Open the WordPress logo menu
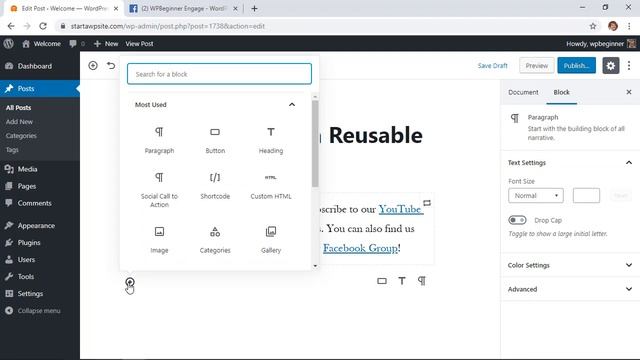This screenshot has height=360, width=640. [8, 44]
